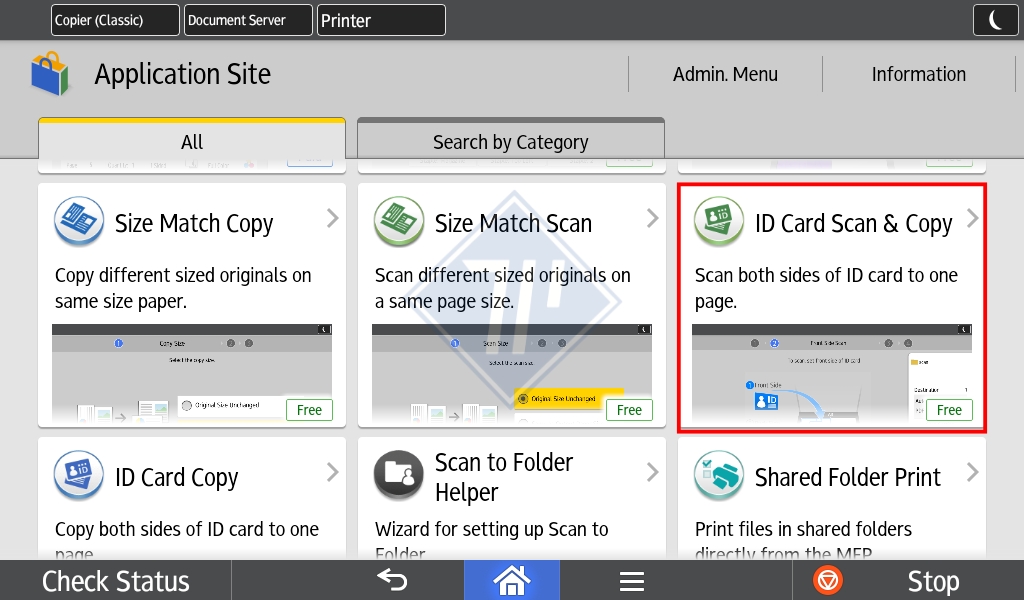Tap the Size Match Copy app icon
This screenshot has height=600, width=1024.
[x=78, y=222]
